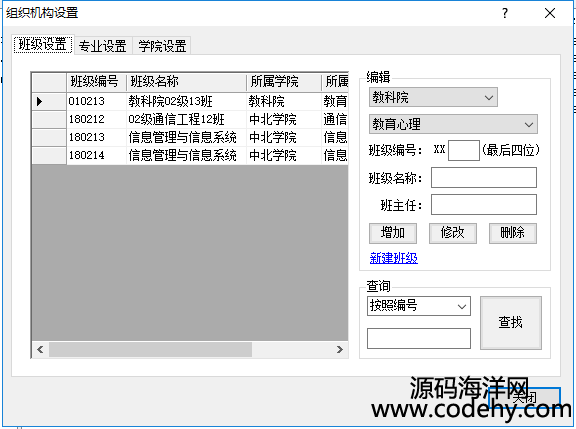Viewport: 576px width, 429px height.
Task: Focus the 班级名称 text field
Action: pos(484,178)
